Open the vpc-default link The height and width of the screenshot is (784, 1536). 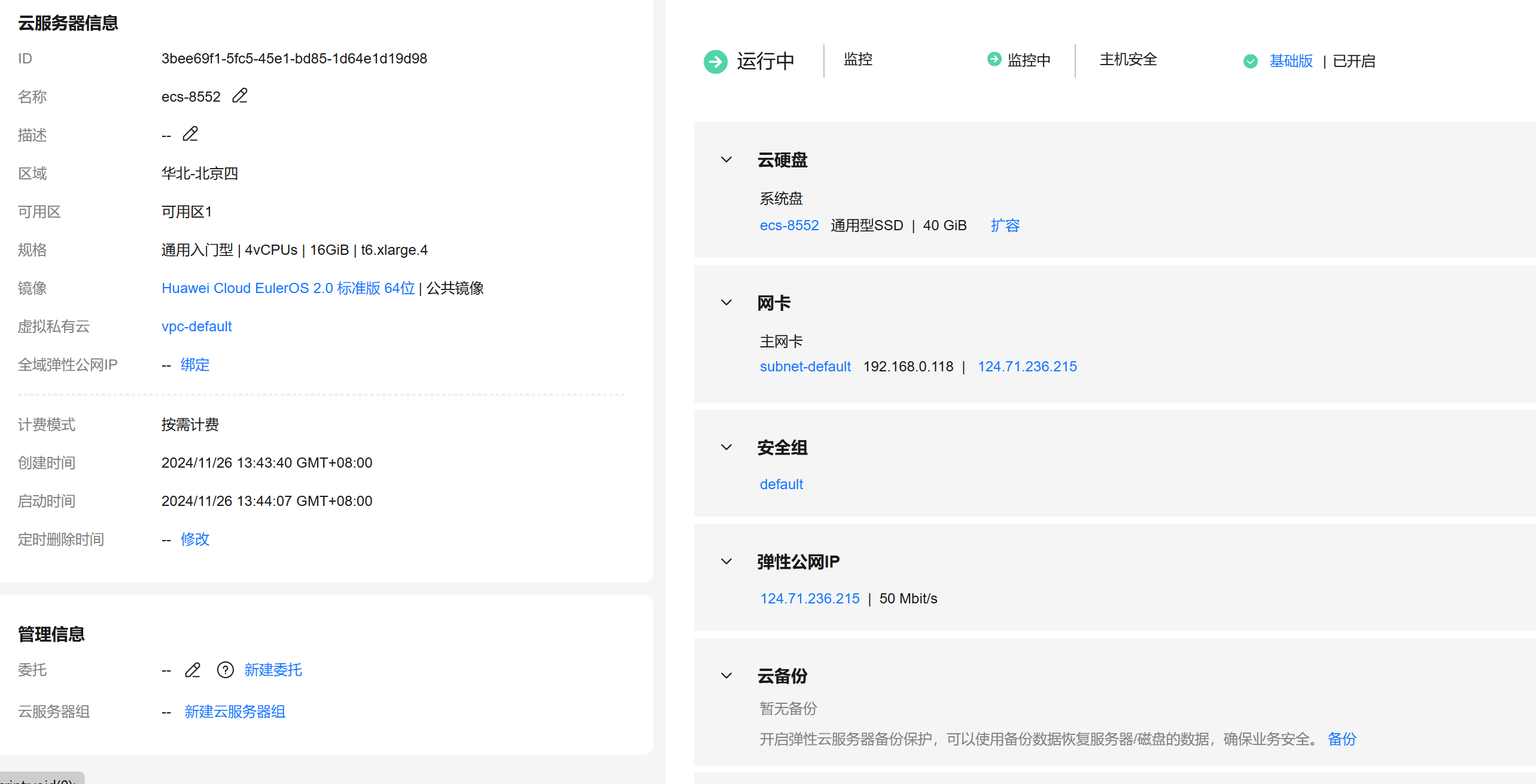(197, 327)
